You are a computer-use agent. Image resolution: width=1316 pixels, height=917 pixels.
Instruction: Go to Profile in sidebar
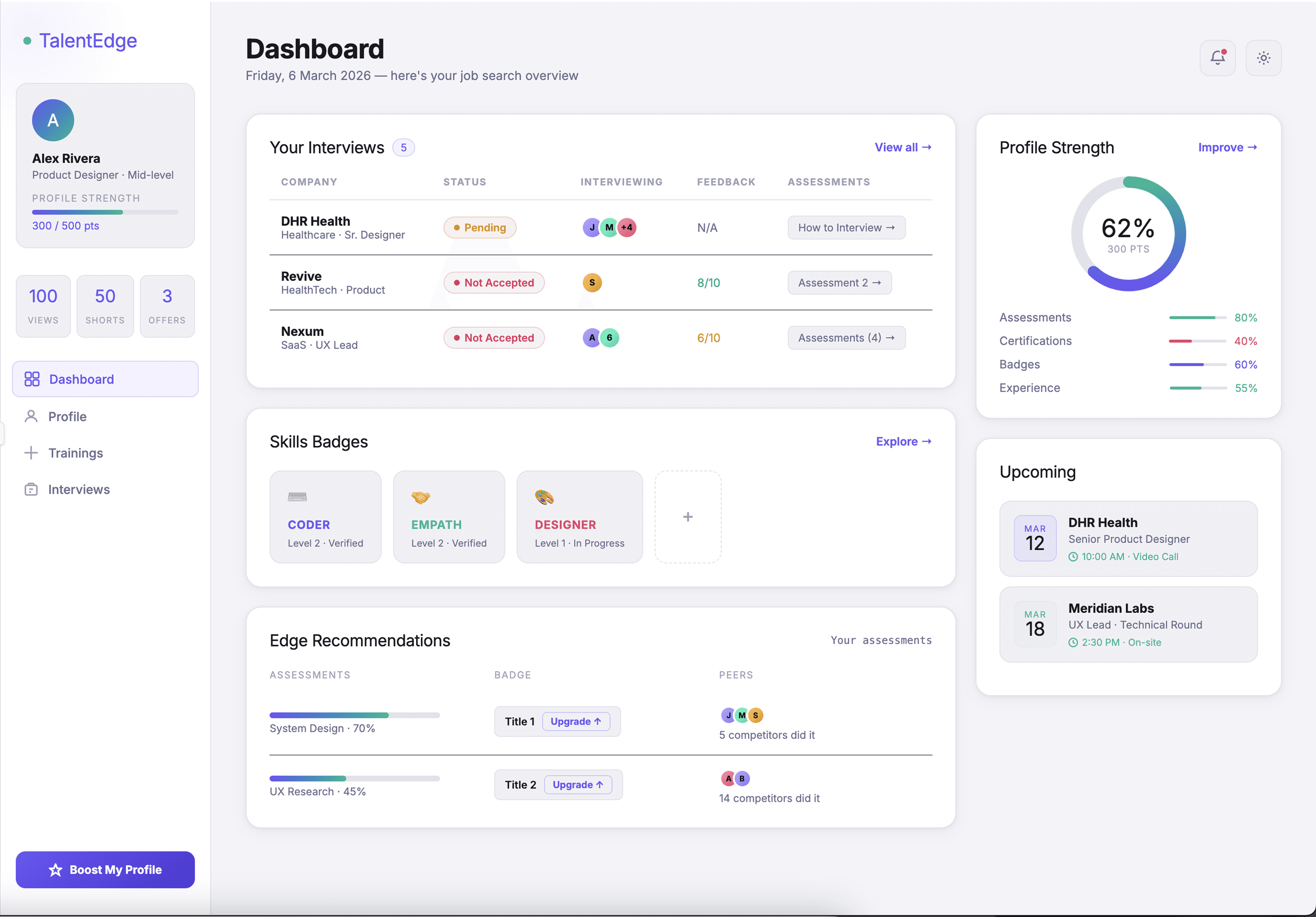click(x=67, y=416)
